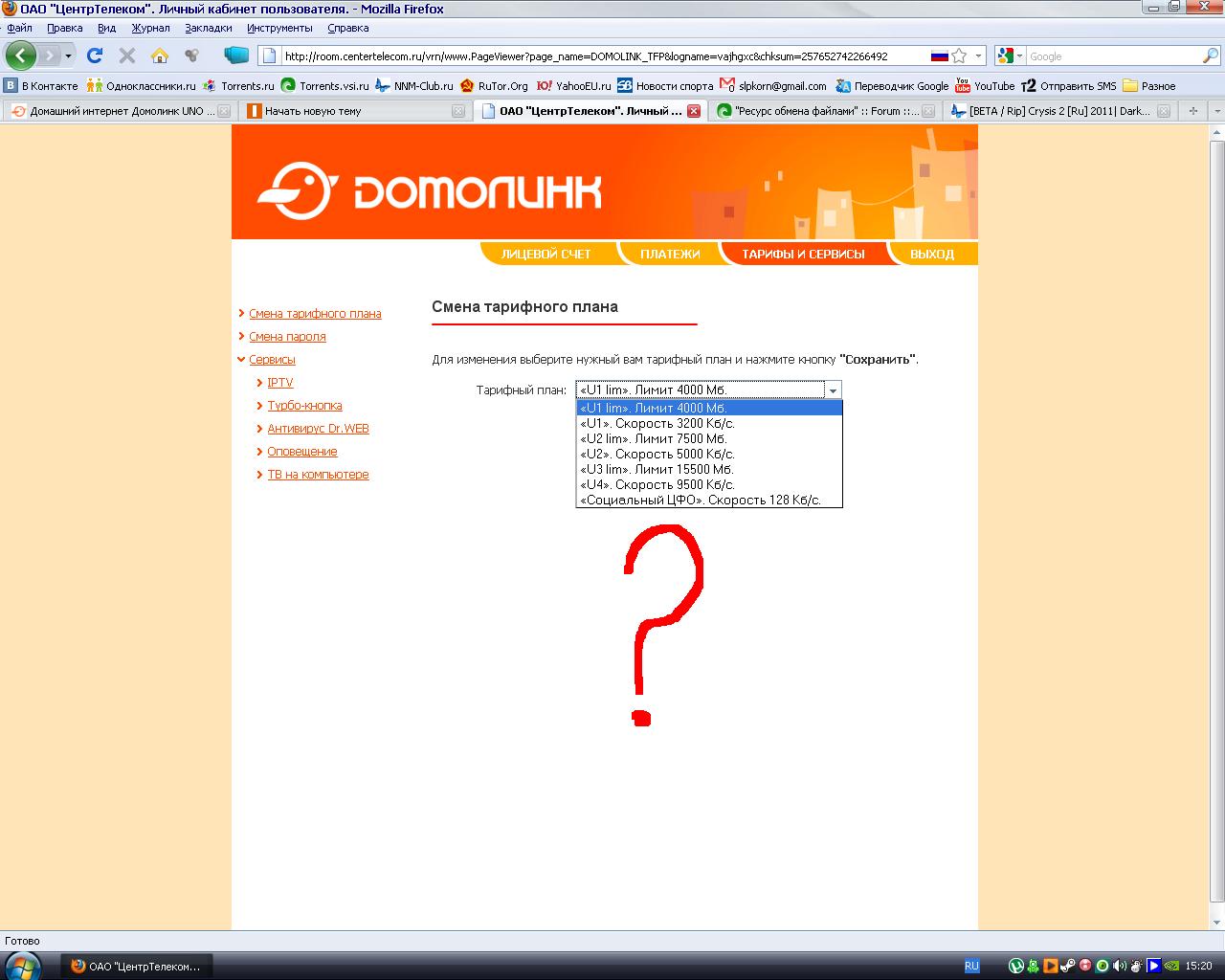The image size is (1225, 980).
Task: Reload the page with the refresh icon
Action: (x=94, y=56)
